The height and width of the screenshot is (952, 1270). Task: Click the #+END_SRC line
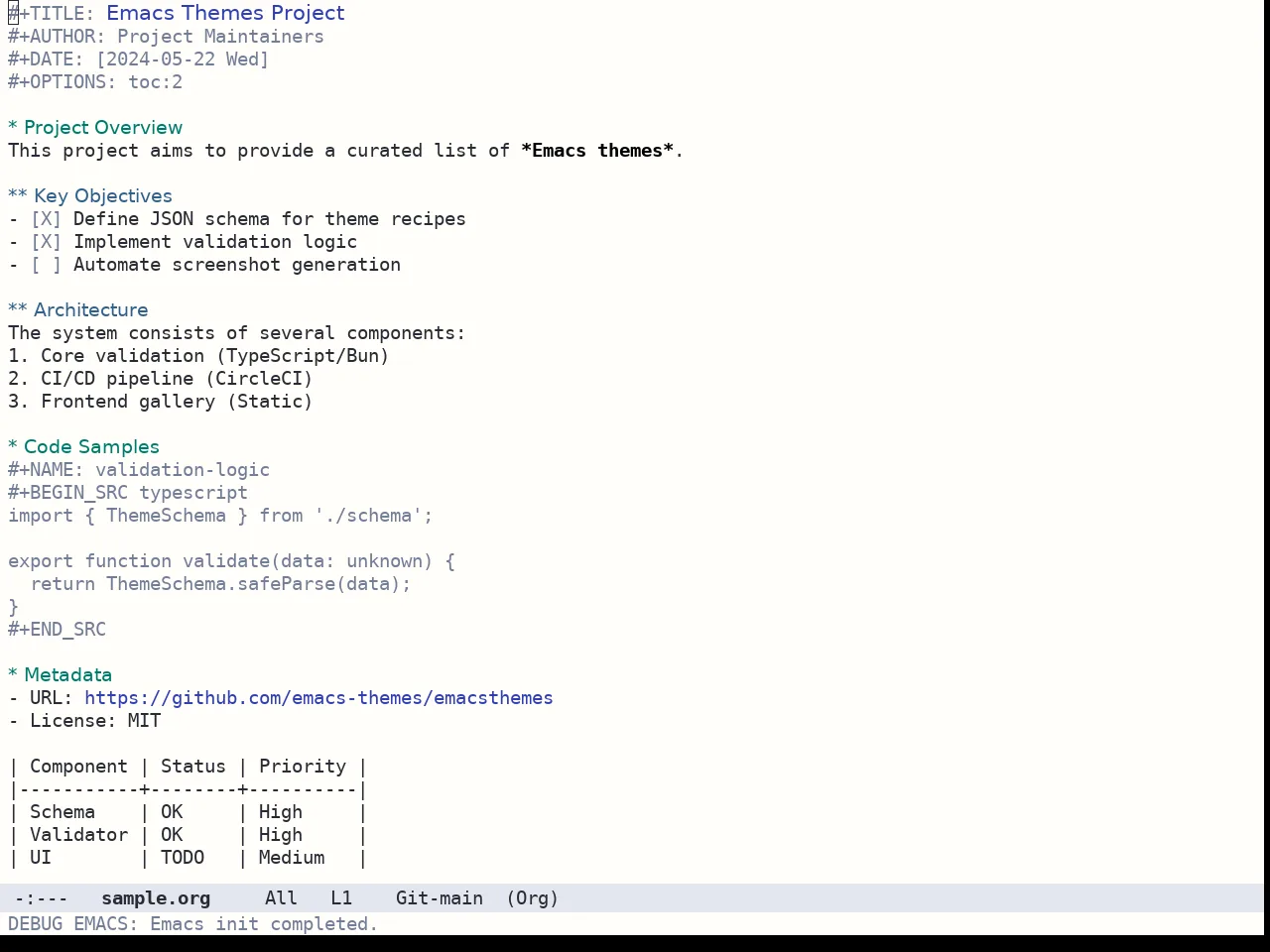tap(57, 630)
